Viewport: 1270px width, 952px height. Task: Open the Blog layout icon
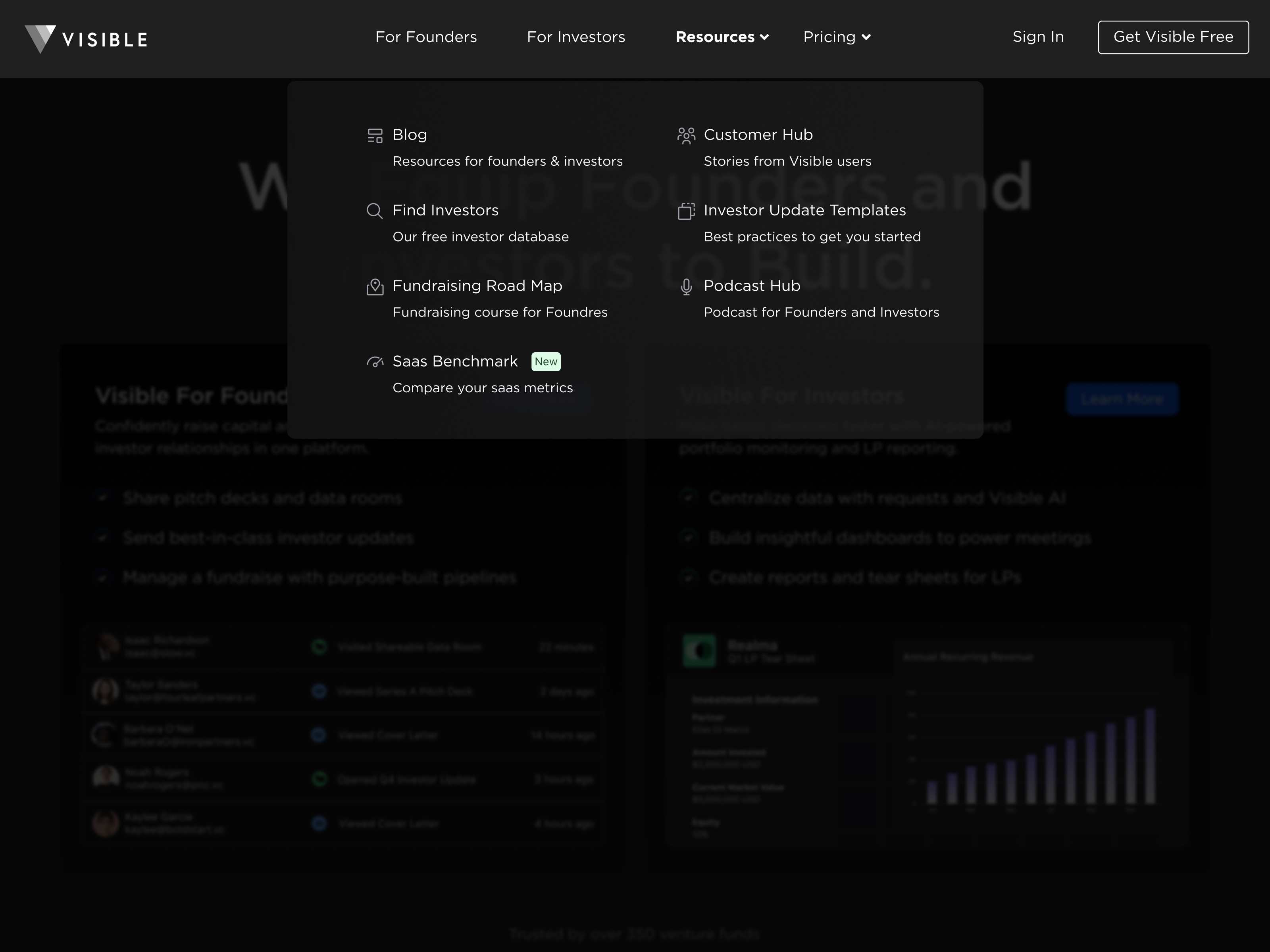click(x=375, y=135)
